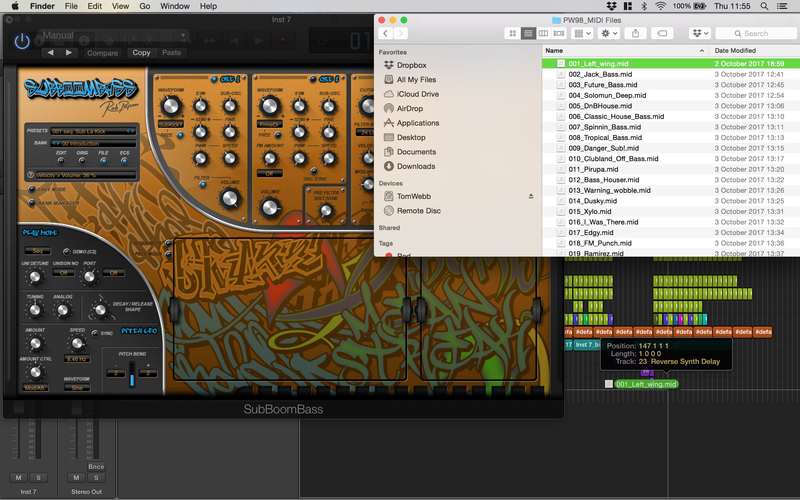Switch Finder to column view
800x500 pixels.
543,33
